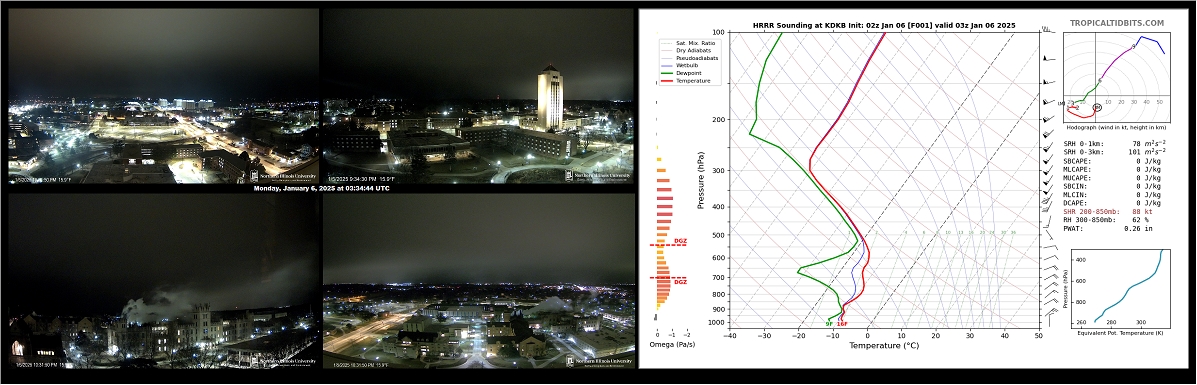Viewport: 1197px width, 385px height.
Task: Open the webcam view of the castle-like building with steam
Action: click(x=163, y=281)
